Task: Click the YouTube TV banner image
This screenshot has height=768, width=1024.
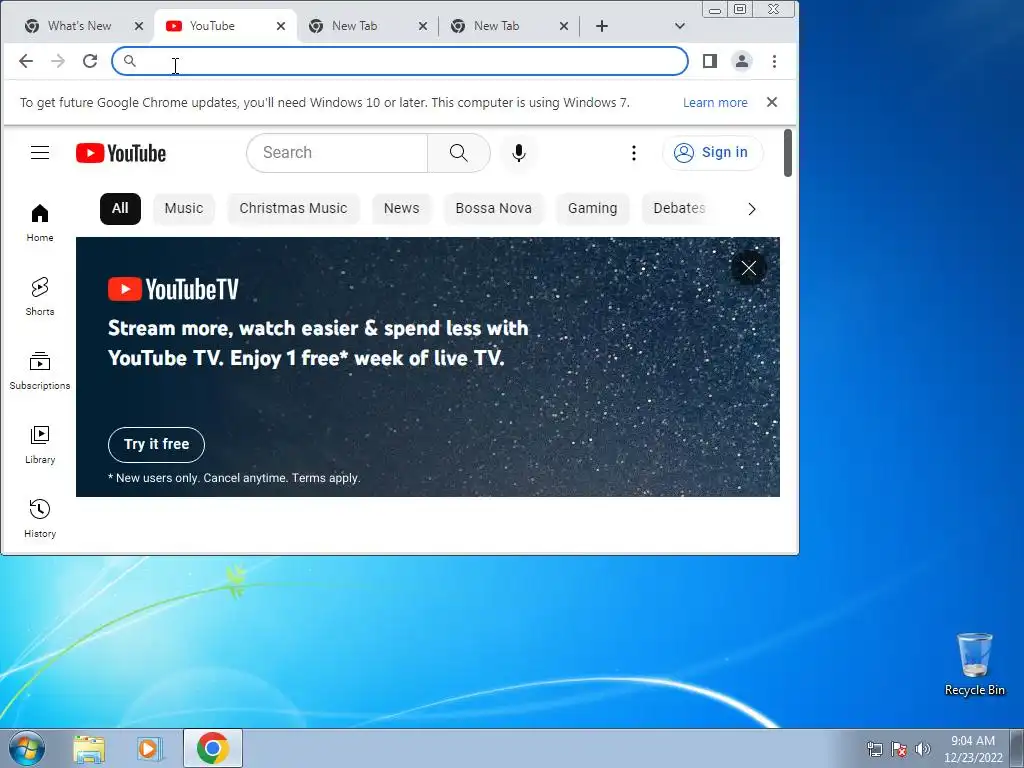Action: (x=428, y=366)
